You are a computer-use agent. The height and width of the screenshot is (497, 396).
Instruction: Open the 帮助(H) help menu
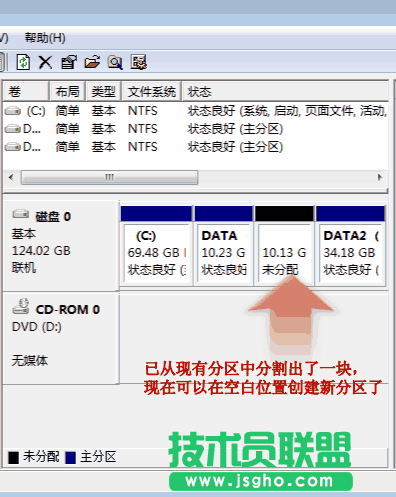pyautogui.click(x=45, y=38)
